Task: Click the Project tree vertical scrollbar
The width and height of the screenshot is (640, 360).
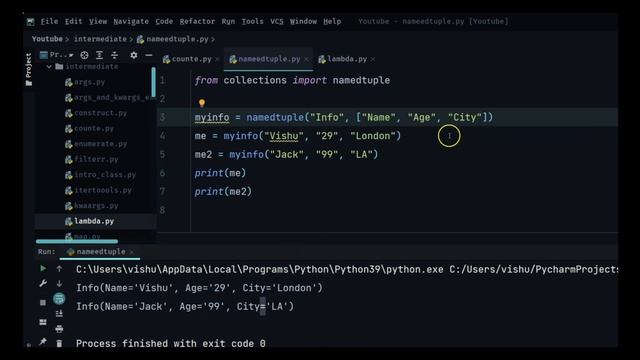Action: 153,82
